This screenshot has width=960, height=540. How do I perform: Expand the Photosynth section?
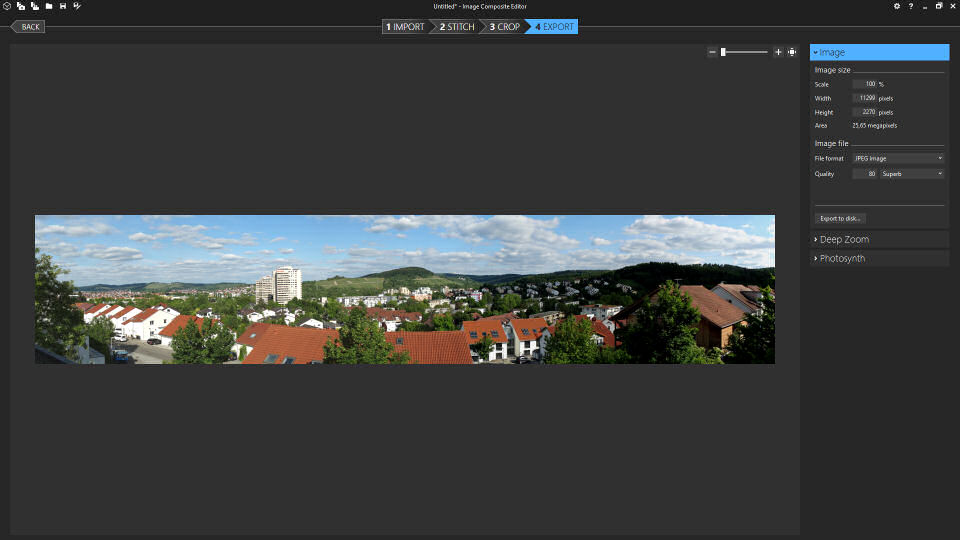(x=879, y=259)
